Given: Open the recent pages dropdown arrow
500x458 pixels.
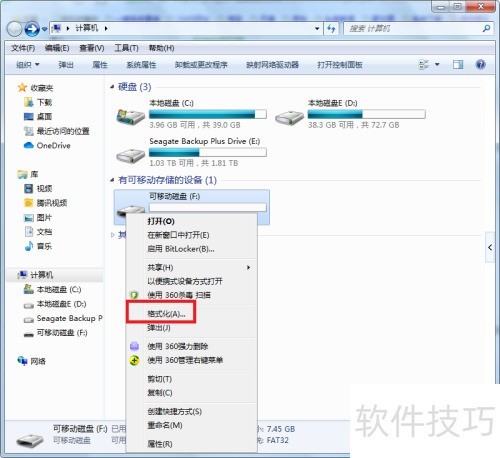Looking at the screenshot, I should pos(45,30).
